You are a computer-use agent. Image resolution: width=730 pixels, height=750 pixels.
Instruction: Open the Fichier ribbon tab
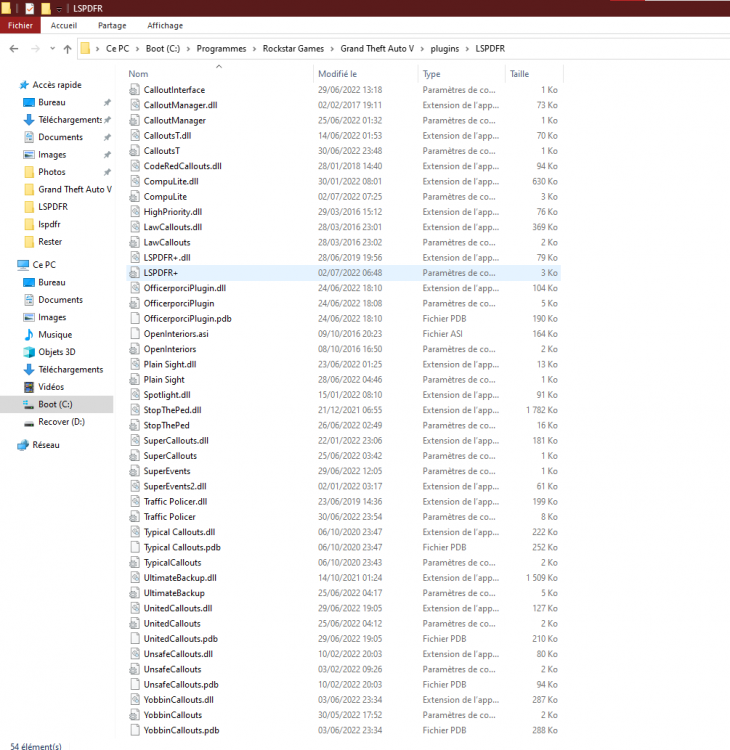pyautogui.click(x=20, y=25)
